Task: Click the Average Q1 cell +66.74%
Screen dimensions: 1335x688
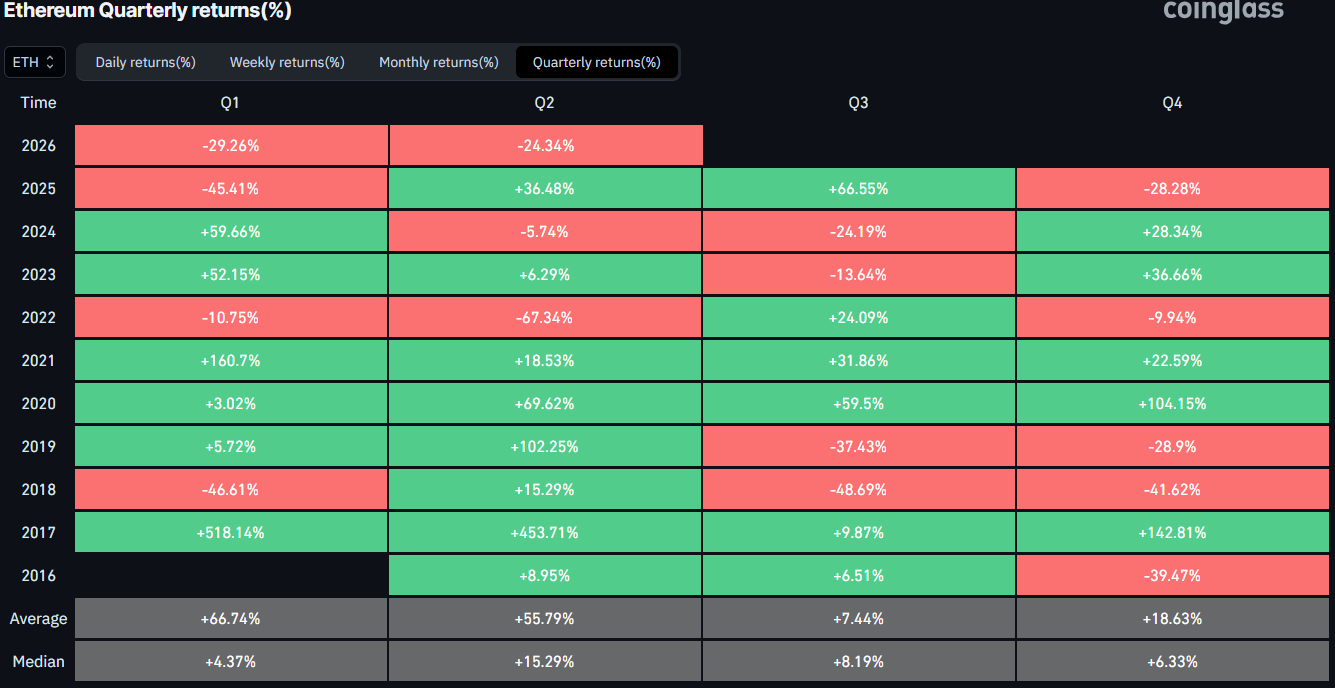Action: 231,619
